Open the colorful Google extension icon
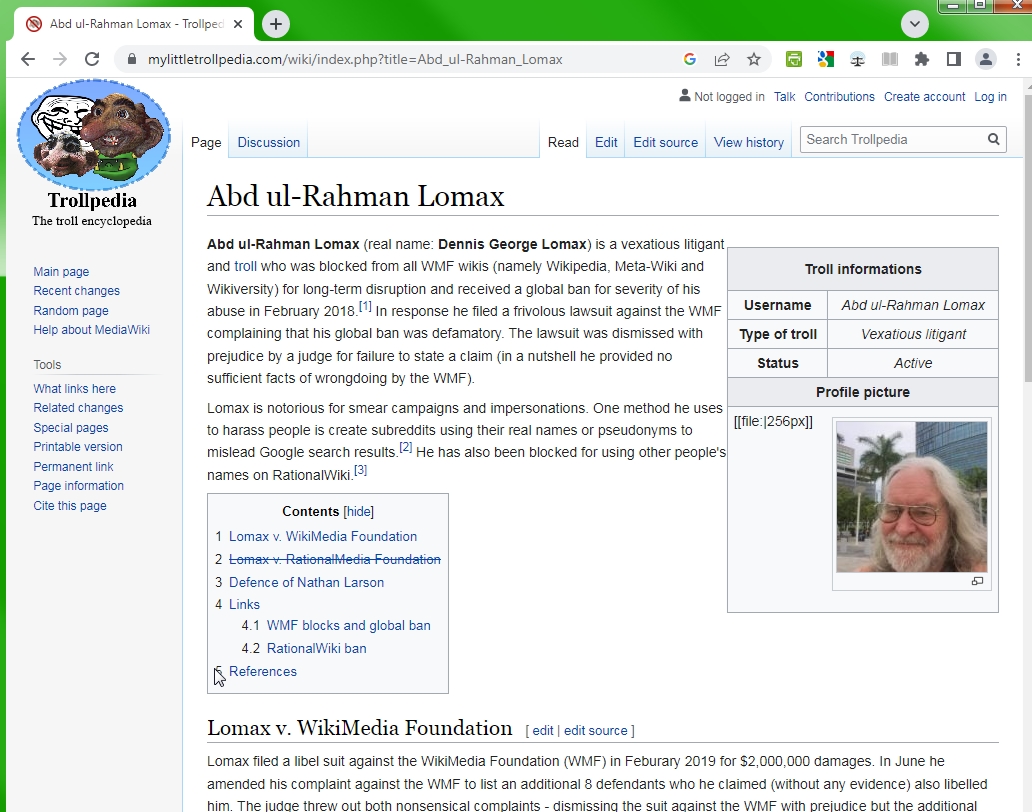Screen dimensions: 1032x812 pos(825,59)
